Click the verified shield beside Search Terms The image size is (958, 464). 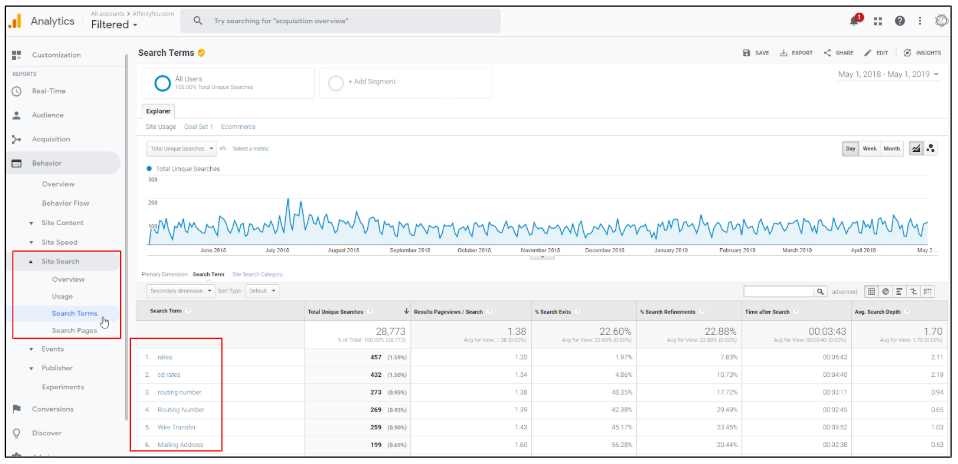[202, 53]
